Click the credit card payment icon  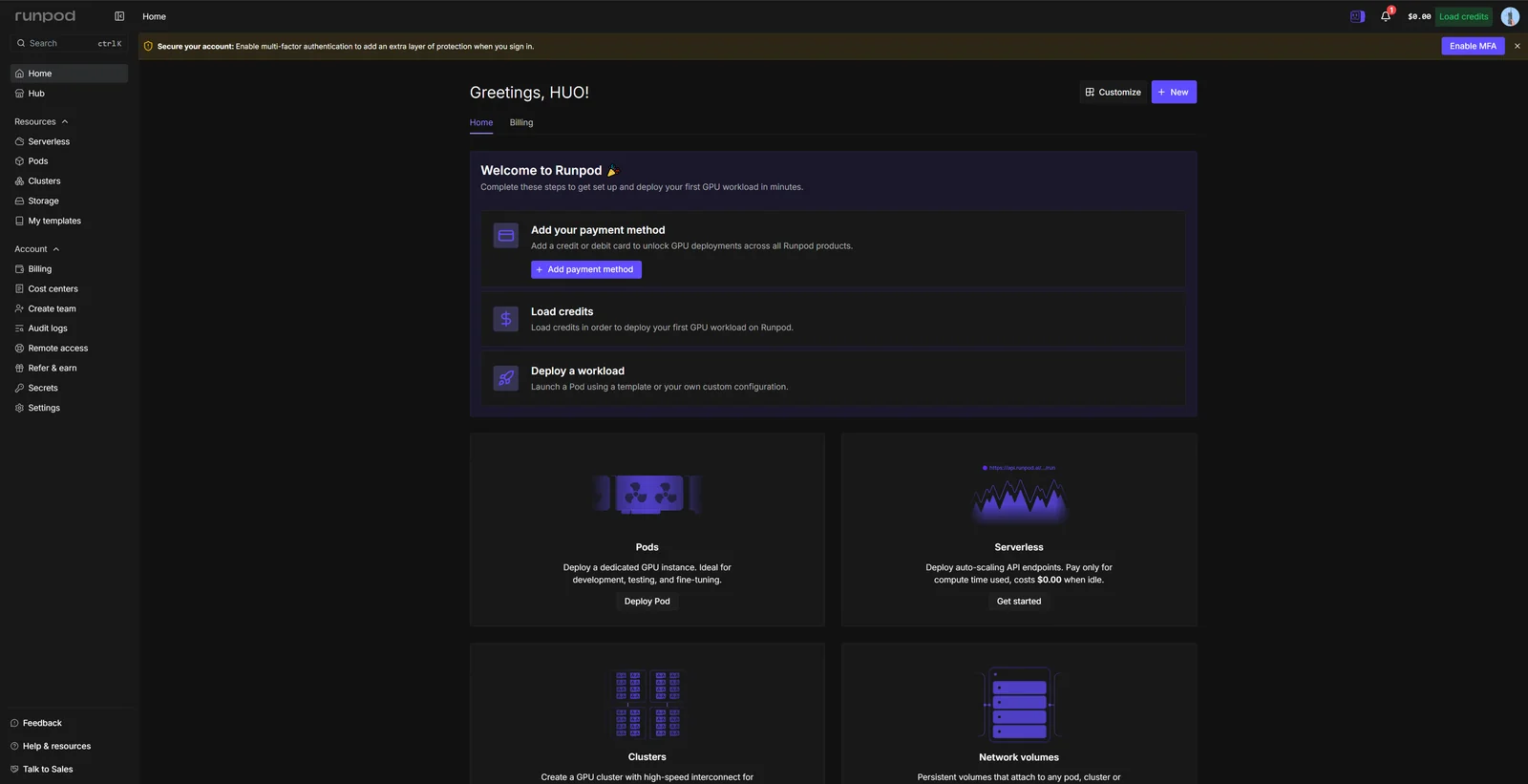coord(506,236)
